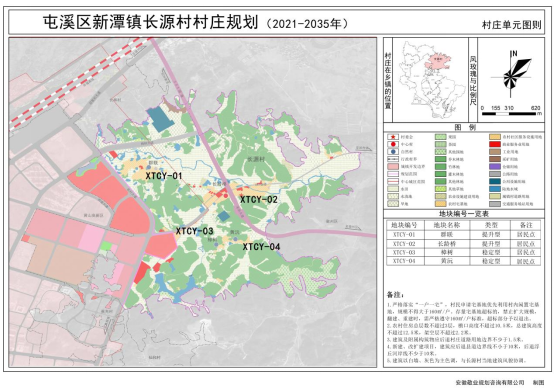Click the bright red commercial land legend swatch
Viewport: 554px width, 392px height.
[x=495, y=144]
